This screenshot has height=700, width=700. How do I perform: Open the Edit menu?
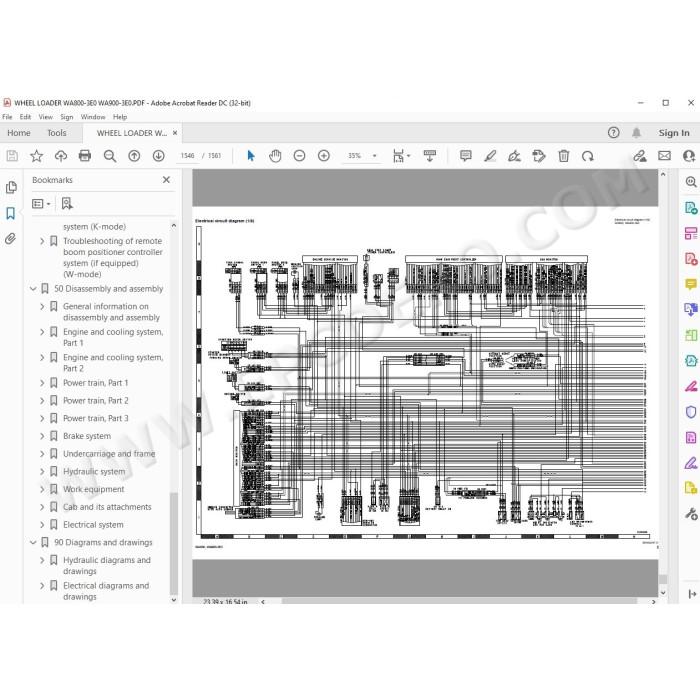click(x=25, y=117)
